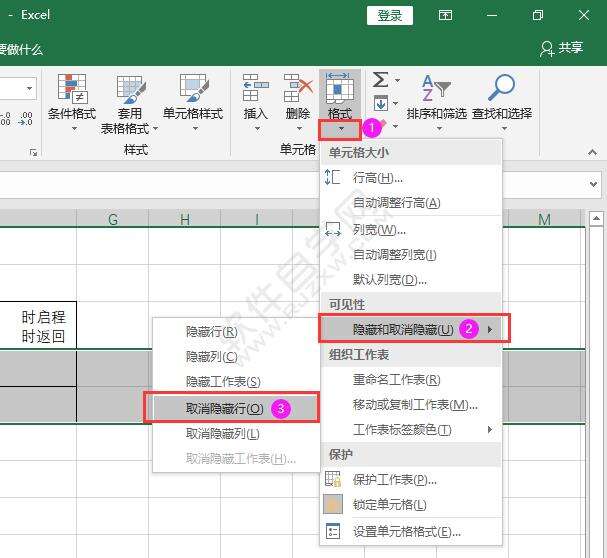
Task: Click the Insert (插入) cells icon
Action: [256, 90]
